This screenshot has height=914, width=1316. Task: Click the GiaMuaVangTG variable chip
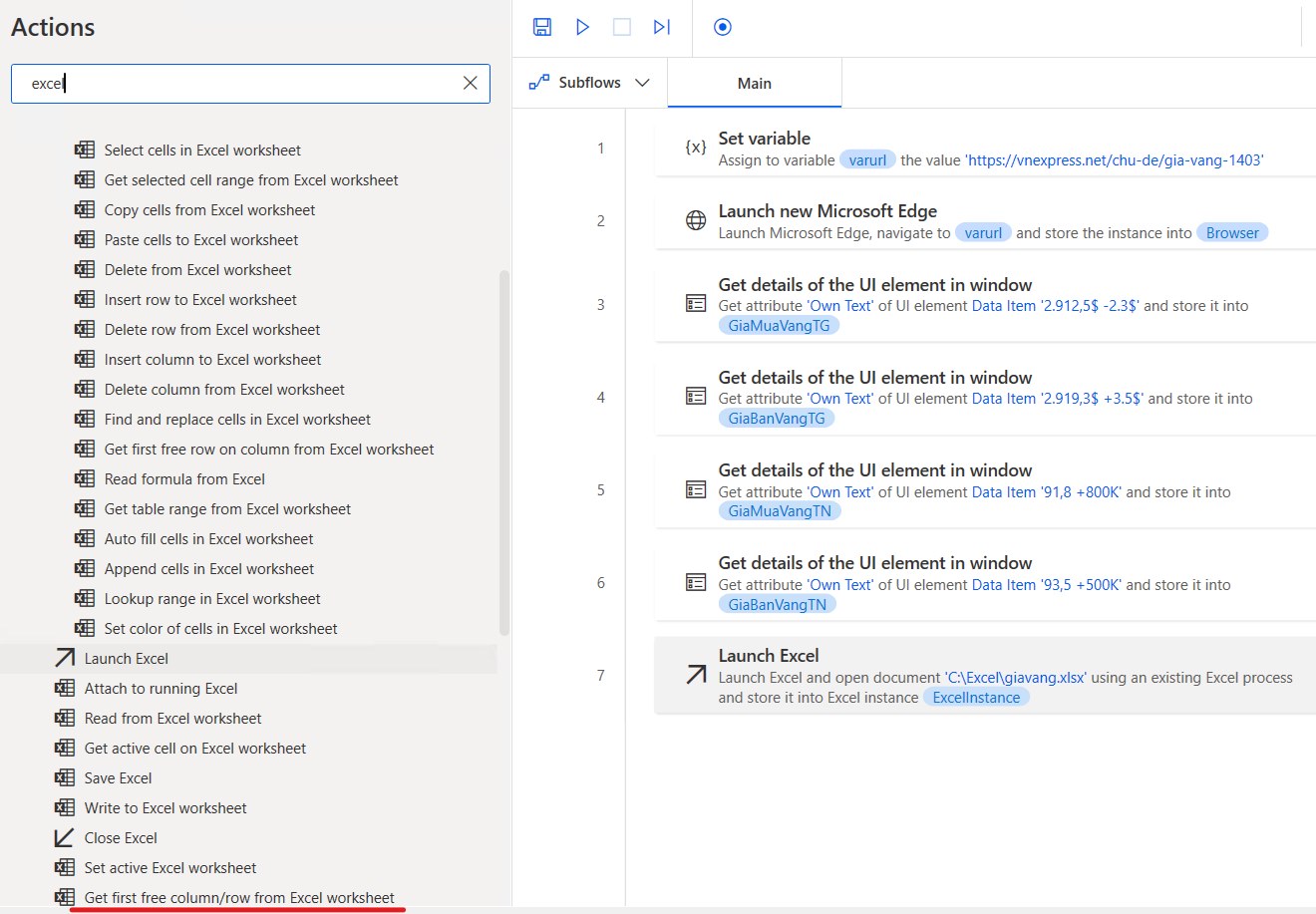(x=779, y=326)
